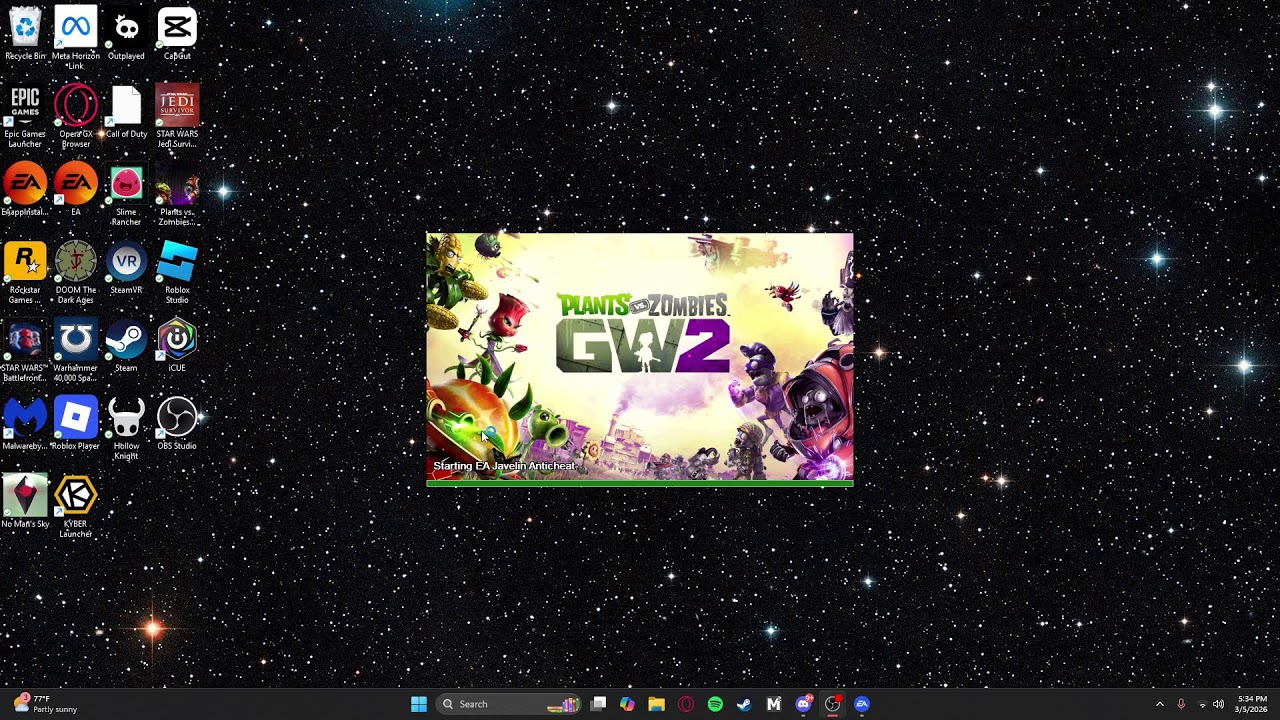Open File Explorer from the taskbar
This screenshot has width=1280, height=720.
pos(656,704)
